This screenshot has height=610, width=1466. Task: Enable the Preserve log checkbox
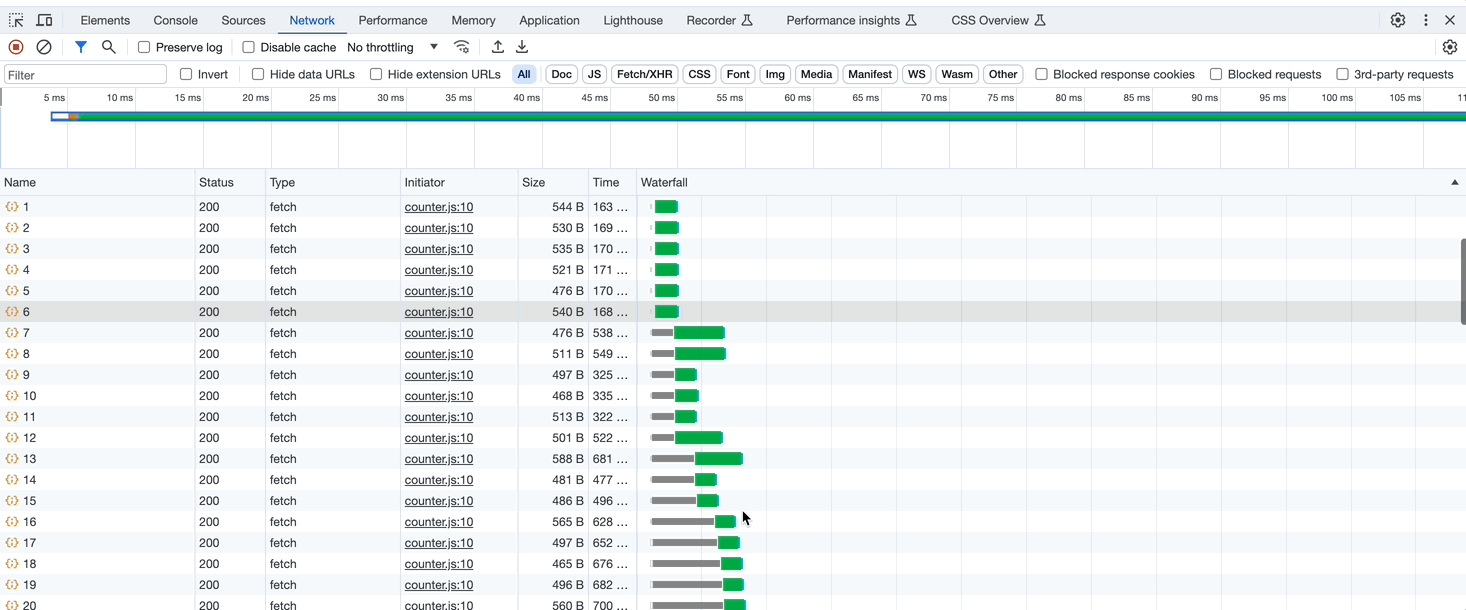144,47
